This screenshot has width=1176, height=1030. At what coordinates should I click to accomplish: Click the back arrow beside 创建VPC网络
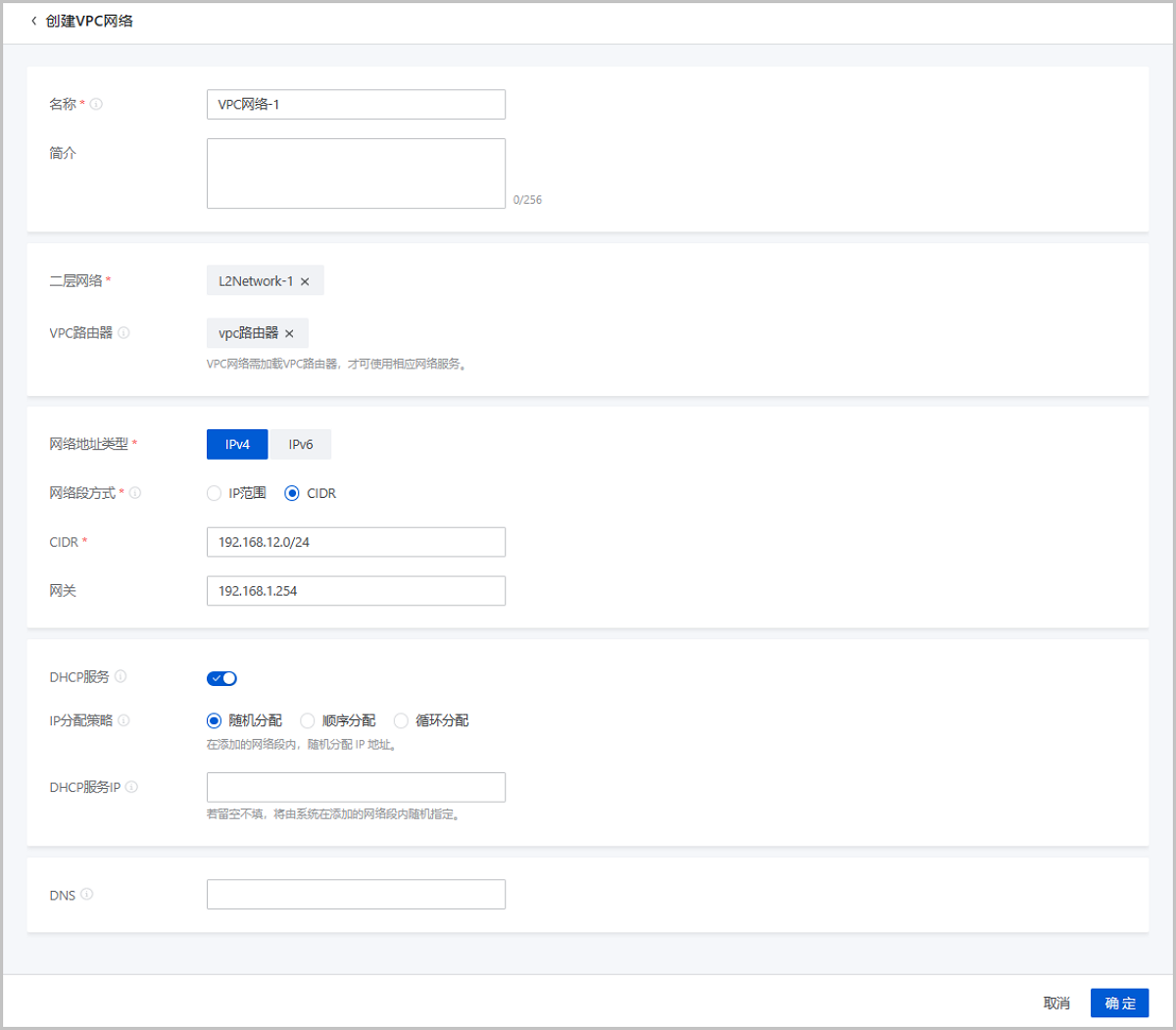34,21
